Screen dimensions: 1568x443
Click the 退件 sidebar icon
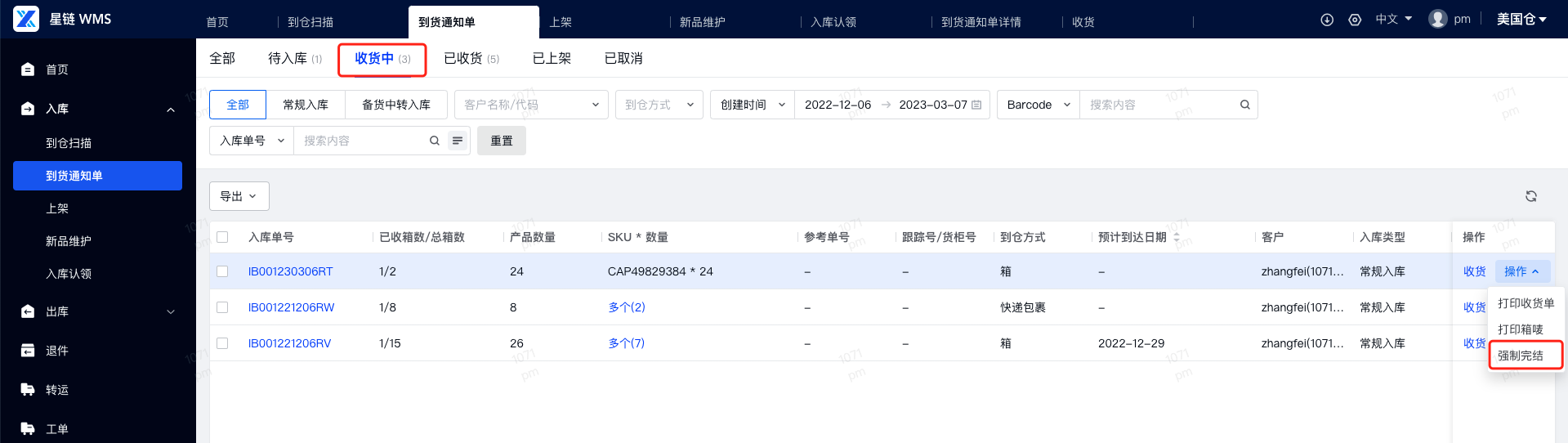click(28, 351)
